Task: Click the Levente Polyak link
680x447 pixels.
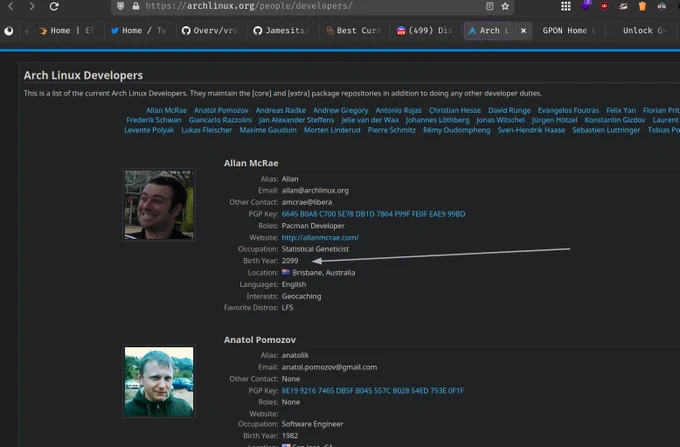Action: (149, 130)
